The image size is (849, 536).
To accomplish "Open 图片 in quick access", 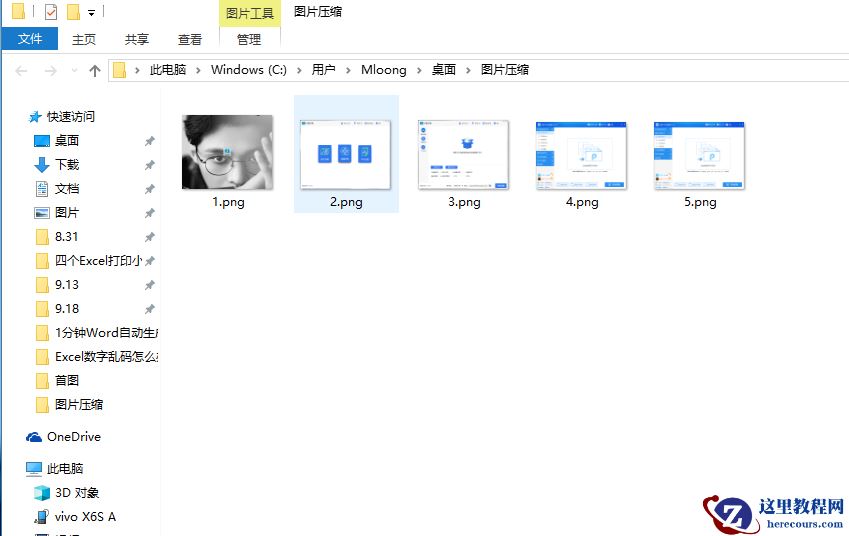I will [67, 213].
